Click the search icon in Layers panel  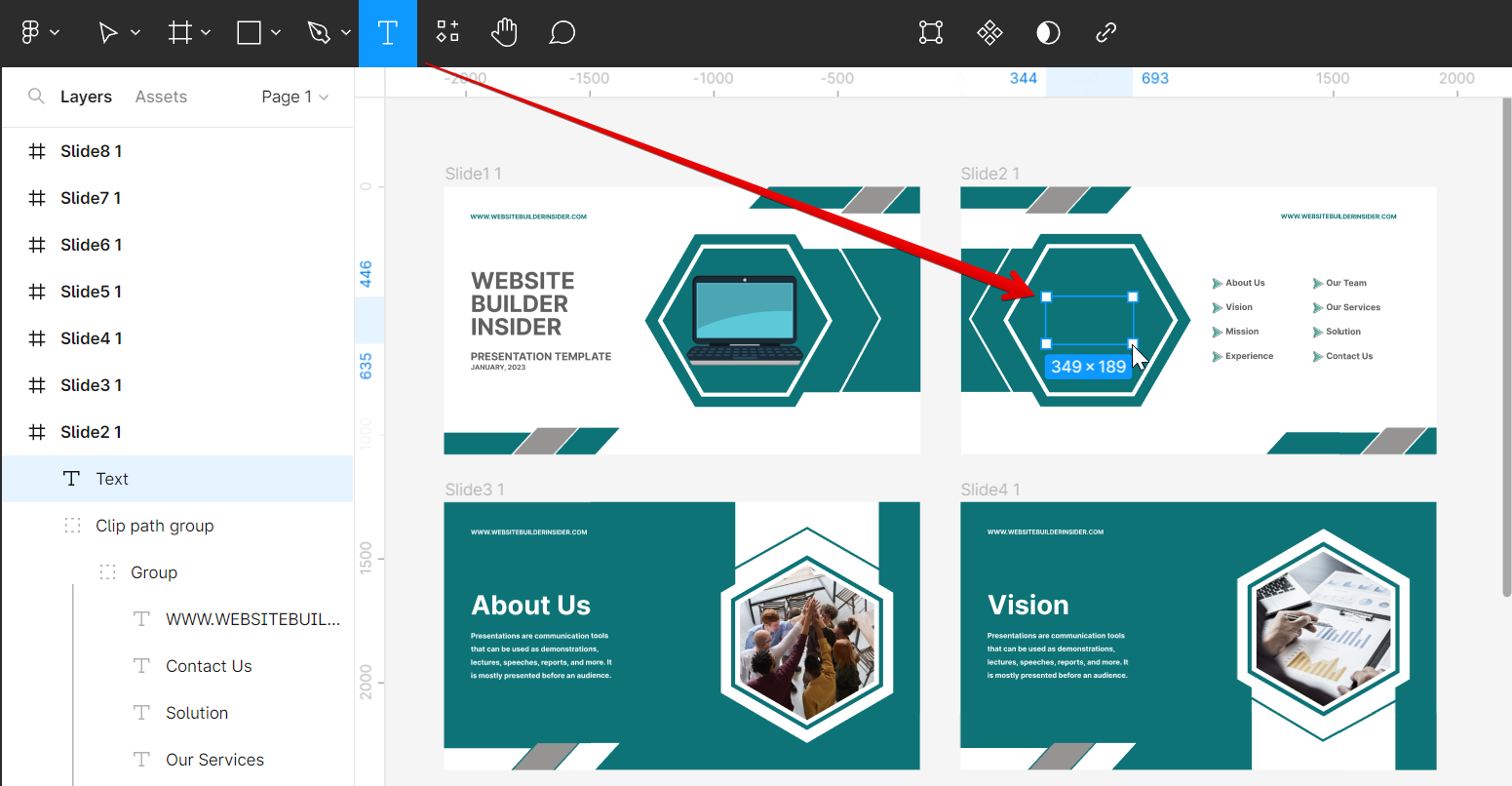pyautogui.click(x=36, y=97)
